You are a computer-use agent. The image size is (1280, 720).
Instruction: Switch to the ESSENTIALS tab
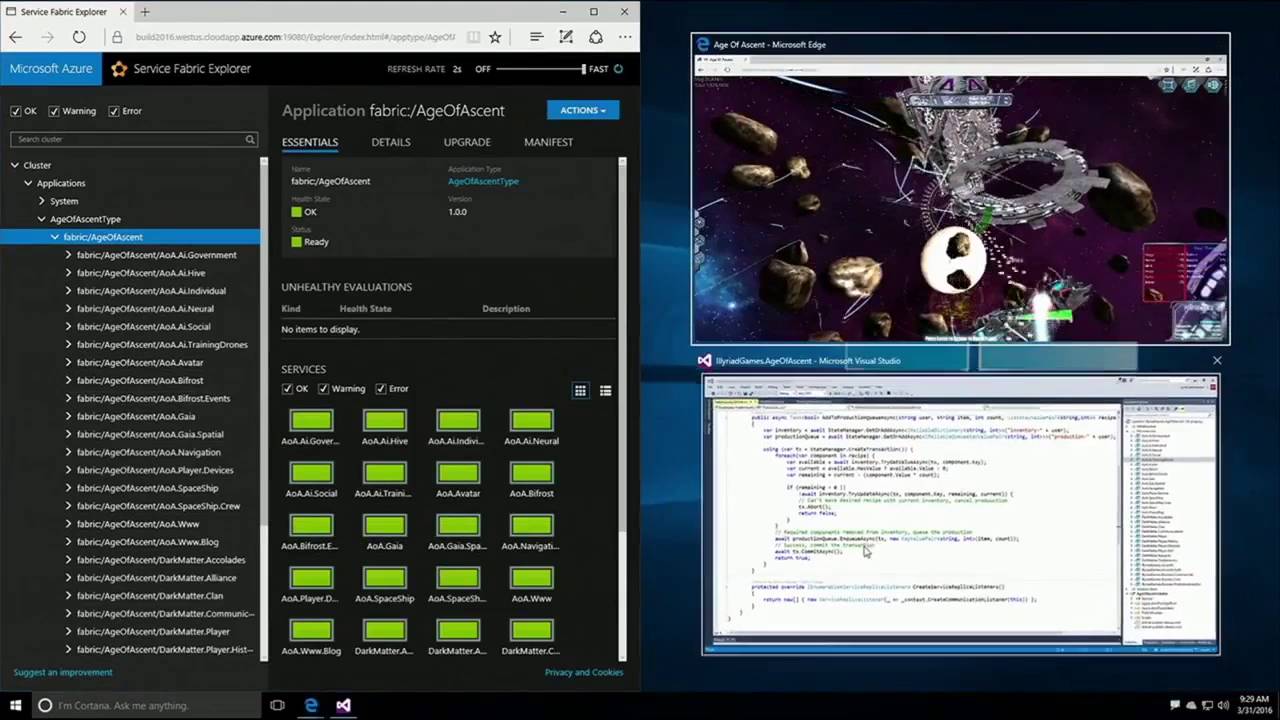[310, 142]
